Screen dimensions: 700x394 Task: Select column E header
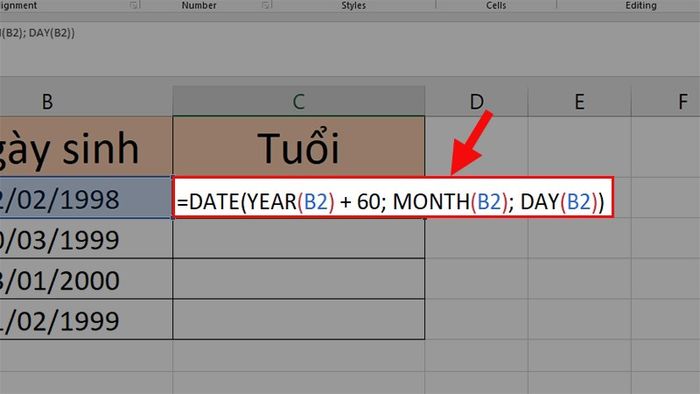[579, 101]
